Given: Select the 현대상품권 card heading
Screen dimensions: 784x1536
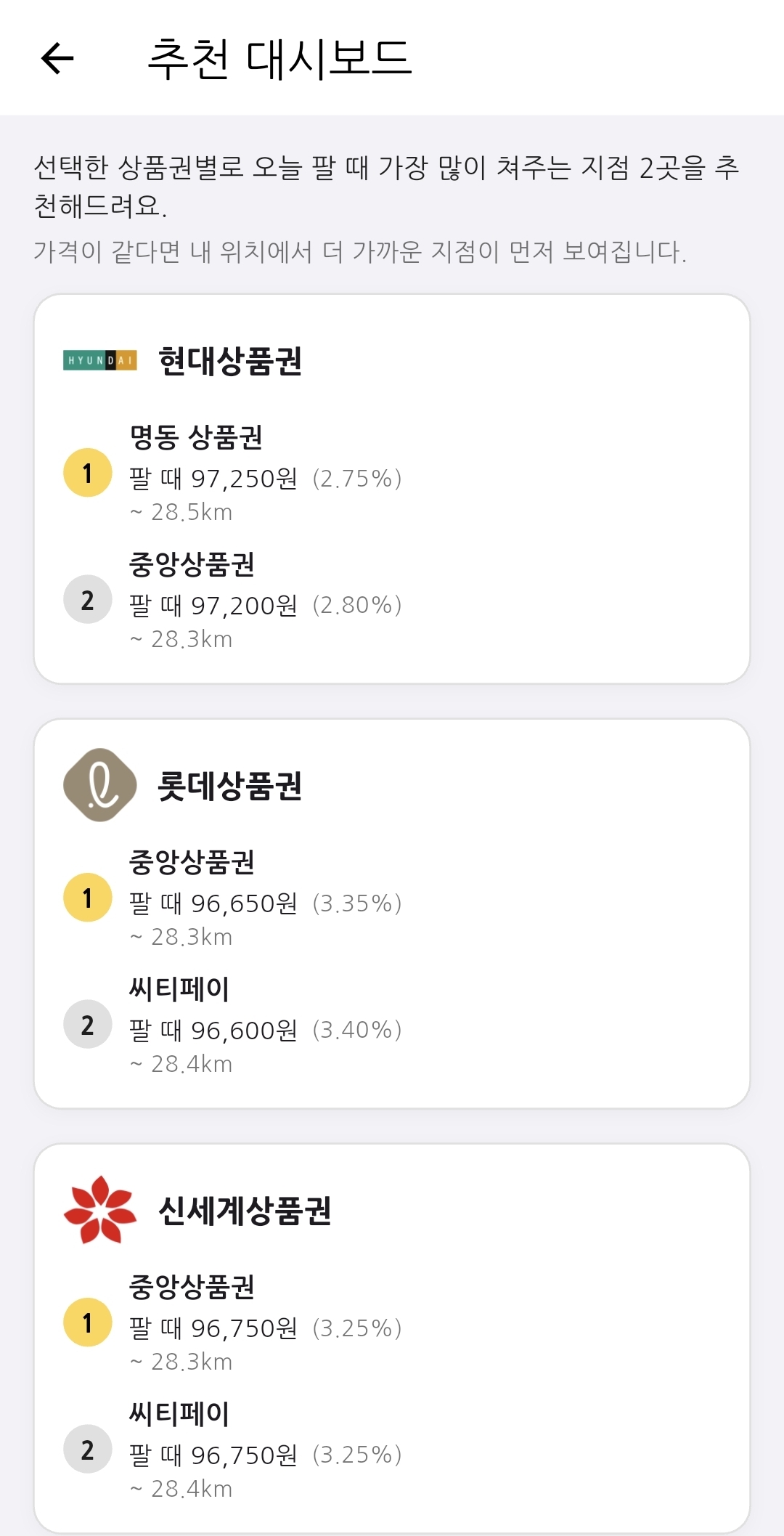Looking at the screenshot, I should point(230,361).
